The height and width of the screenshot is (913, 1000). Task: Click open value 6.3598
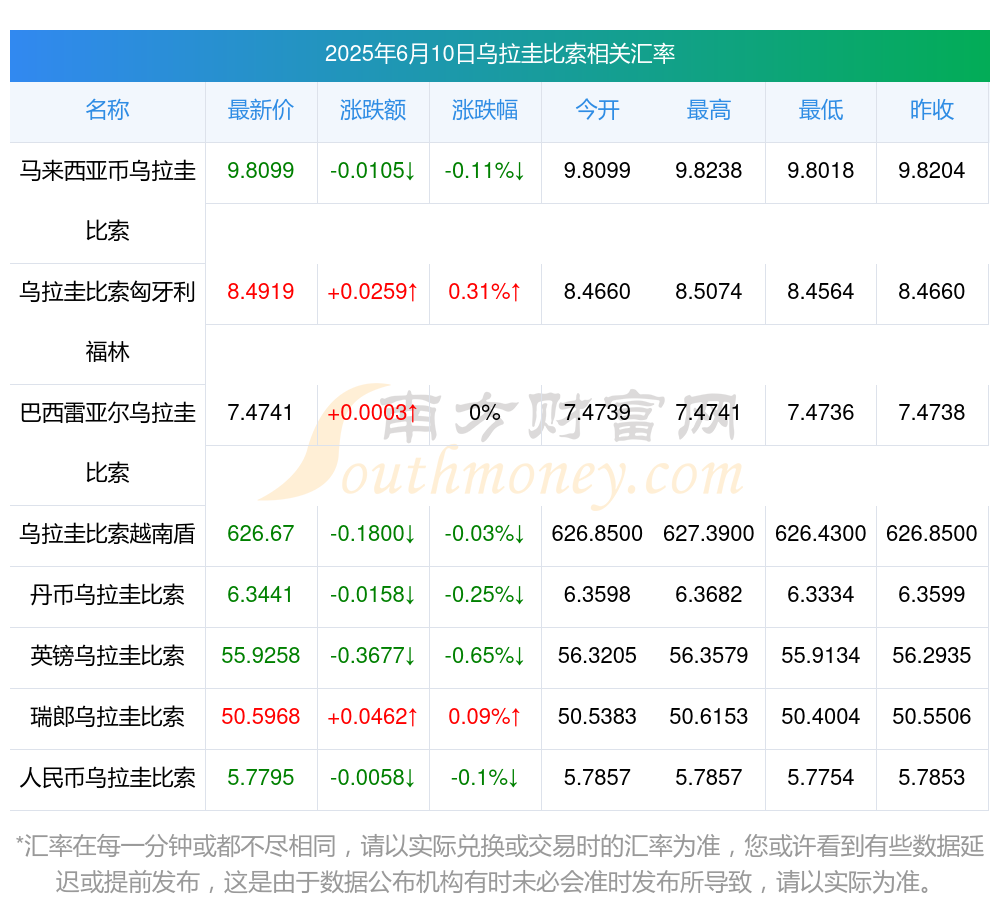click(x=597, y=594)
